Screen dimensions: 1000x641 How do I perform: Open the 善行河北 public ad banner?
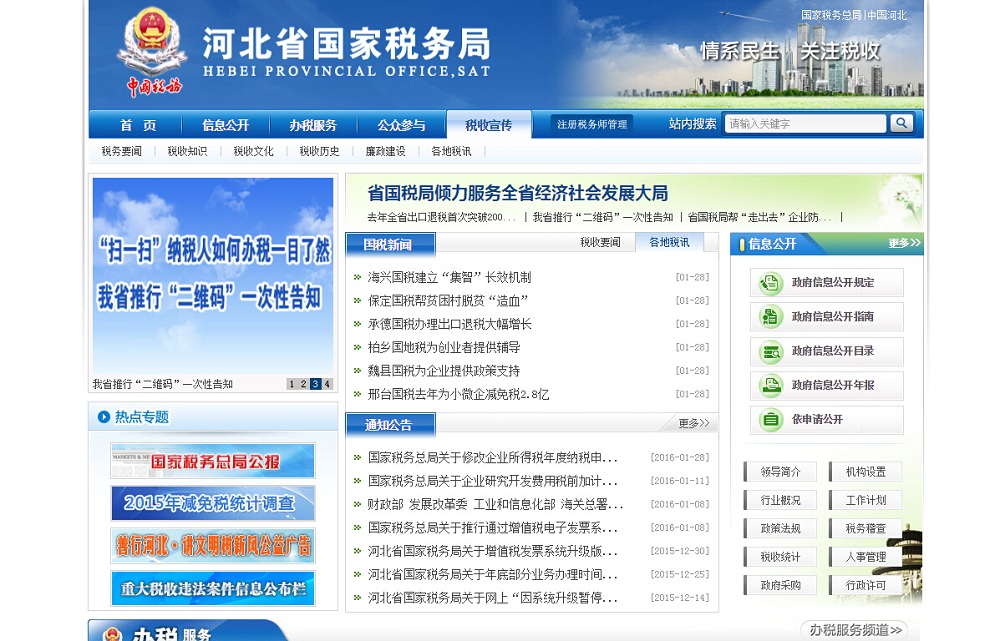213,545
